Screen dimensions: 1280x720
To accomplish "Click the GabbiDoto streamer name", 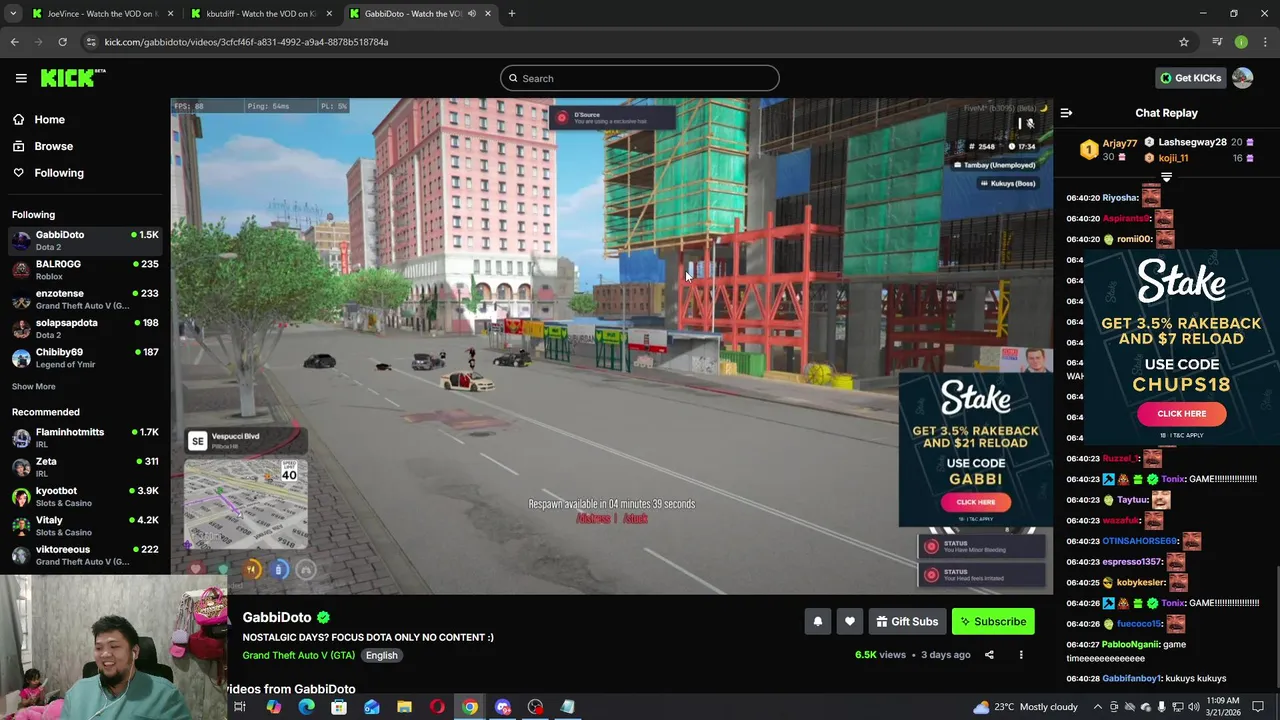I will pos(277,618).
